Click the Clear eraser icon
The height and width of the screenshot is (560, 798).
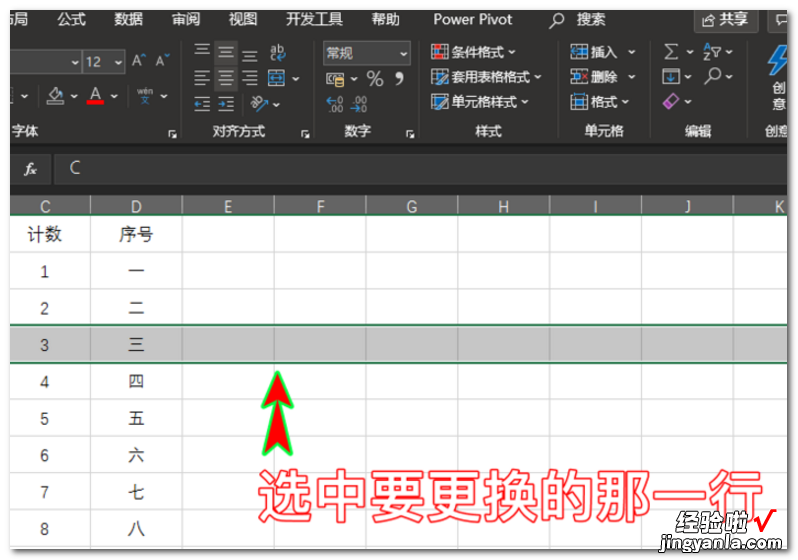pos(671,101)
